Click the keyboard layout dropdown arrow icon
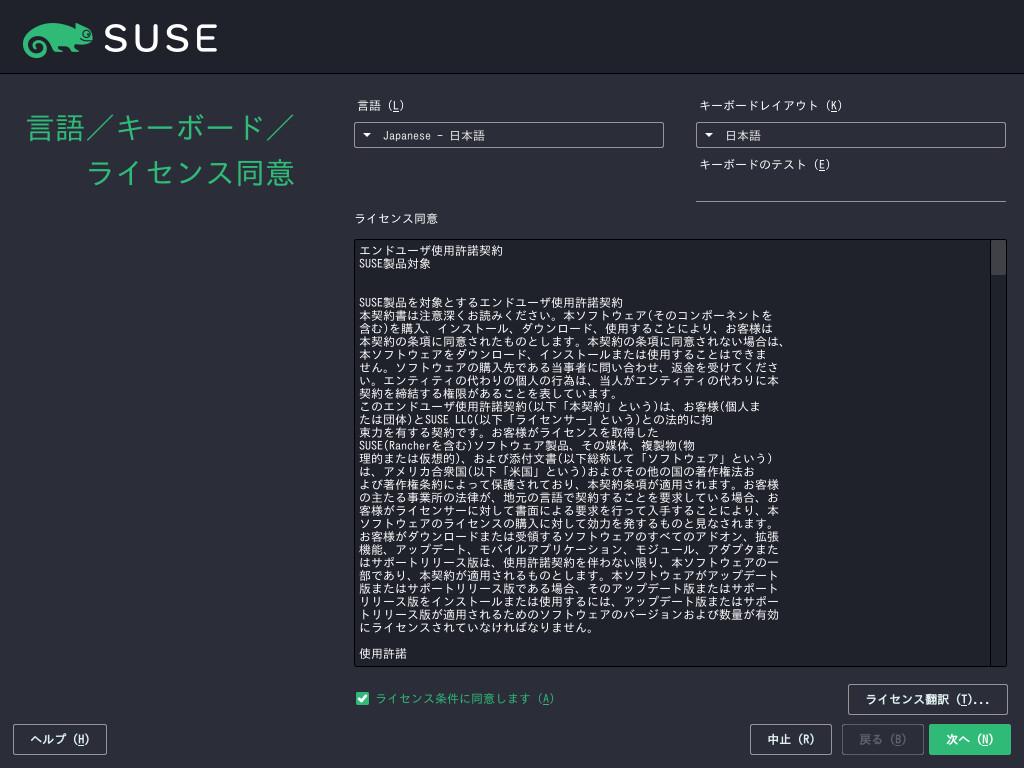Screen dimensions: 1024x768 coord(710,135)
